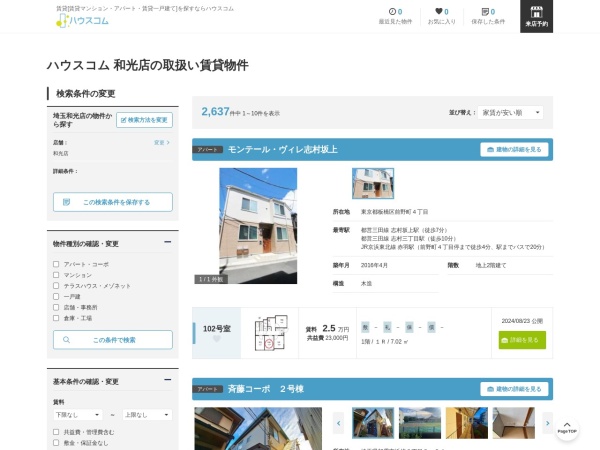The width and height of the screenshot is (600, 450).
Task: Collapse 物件種別の確認・変更 section
Action: 167,242
